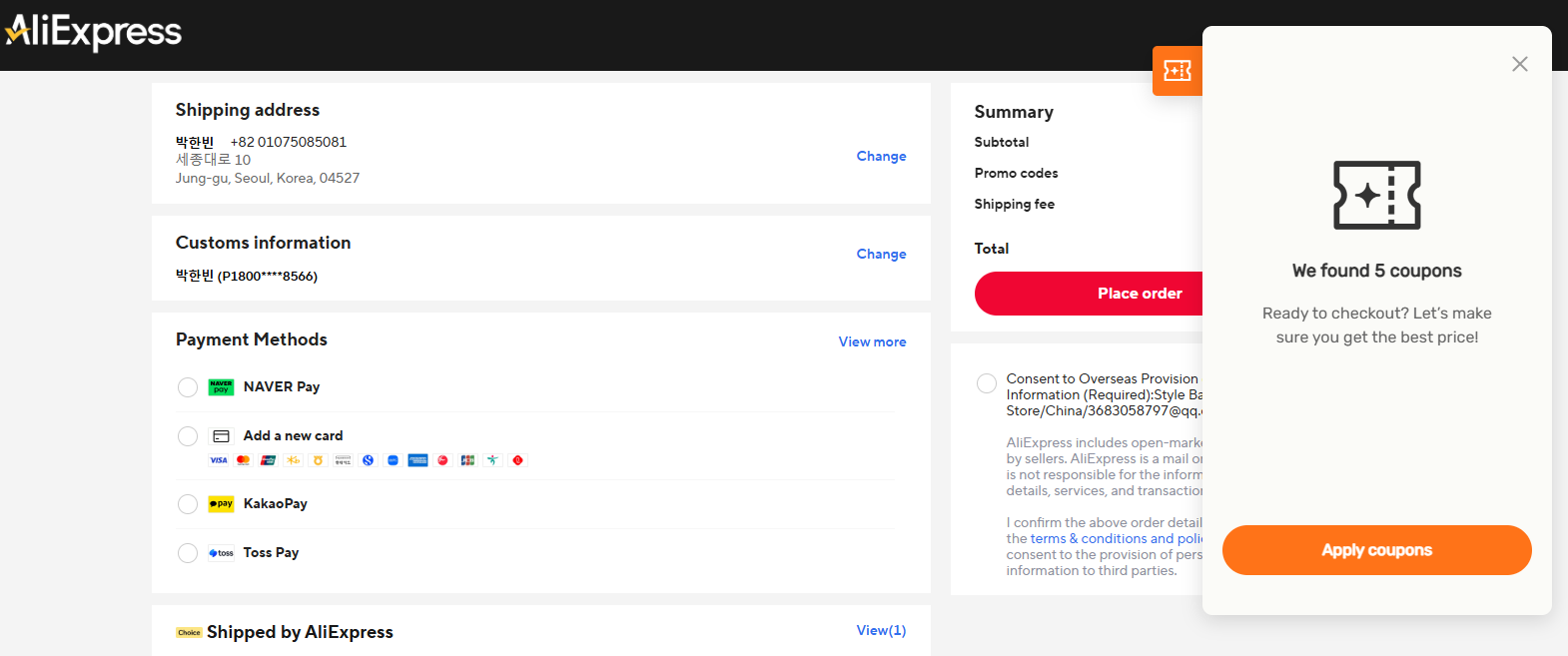The image size is (1568, 656).
Task: Click the large coupon ticket illustration
Action: pos(1377,195)
